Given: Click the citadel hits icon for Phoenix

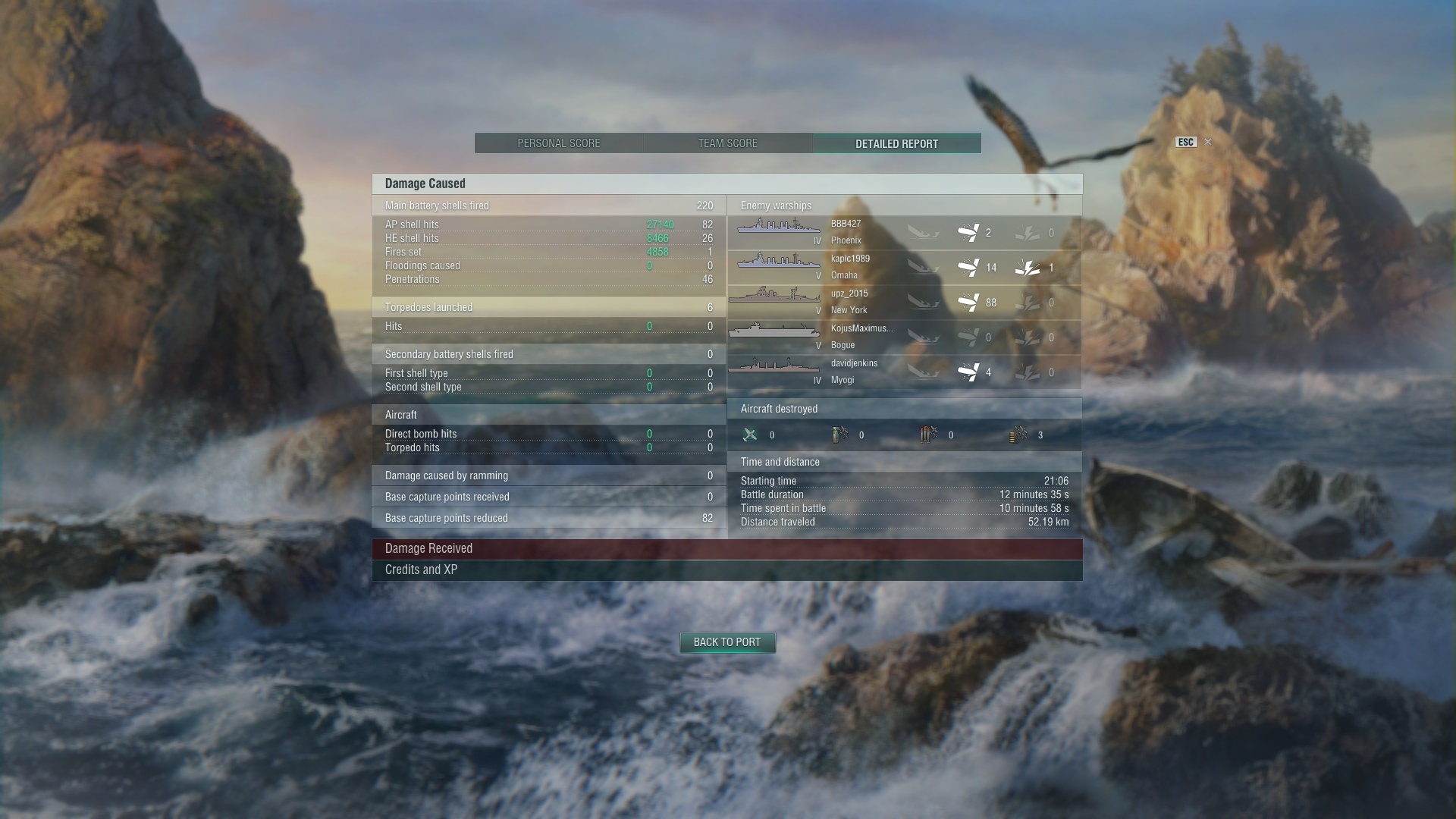Looking at the screenshot, I should point(1028,233).
